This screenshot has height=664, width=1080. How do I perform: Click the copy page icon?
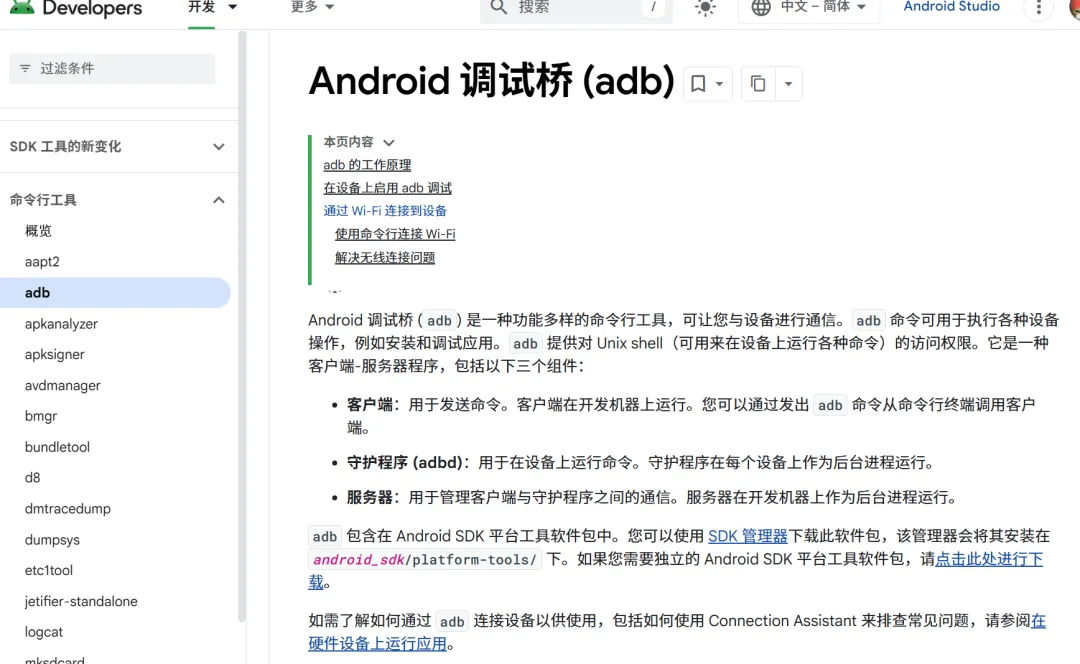[x=758, y=84]
